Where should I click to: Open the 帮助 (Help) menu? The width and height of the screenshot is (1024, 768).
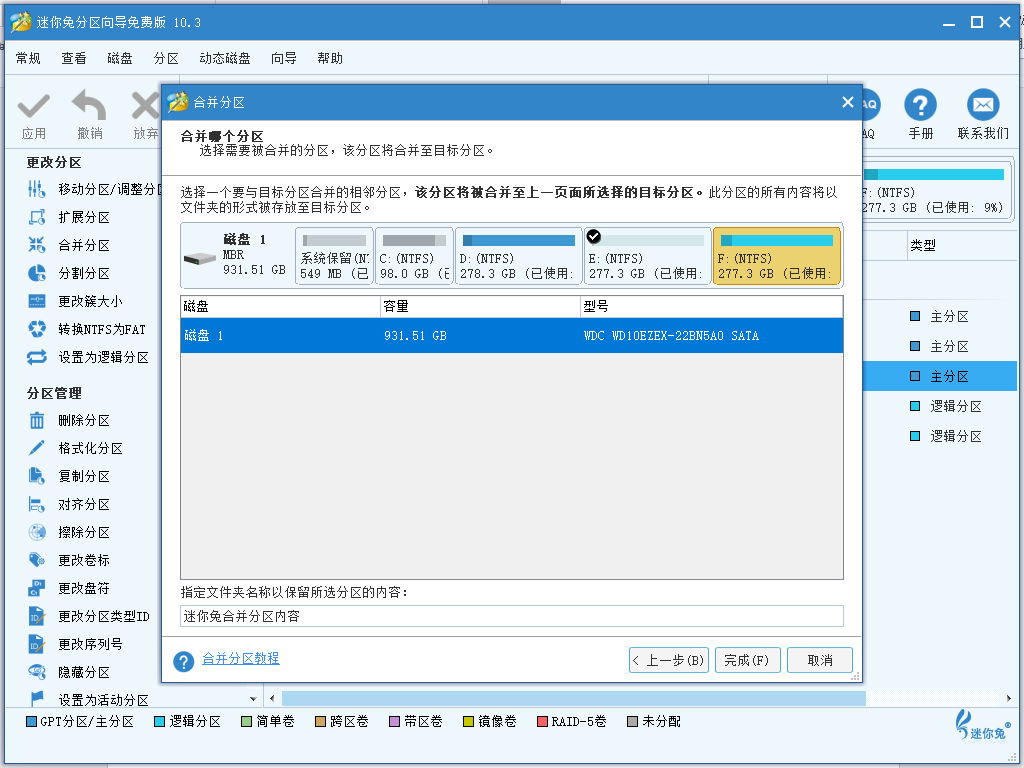[330, 58]
